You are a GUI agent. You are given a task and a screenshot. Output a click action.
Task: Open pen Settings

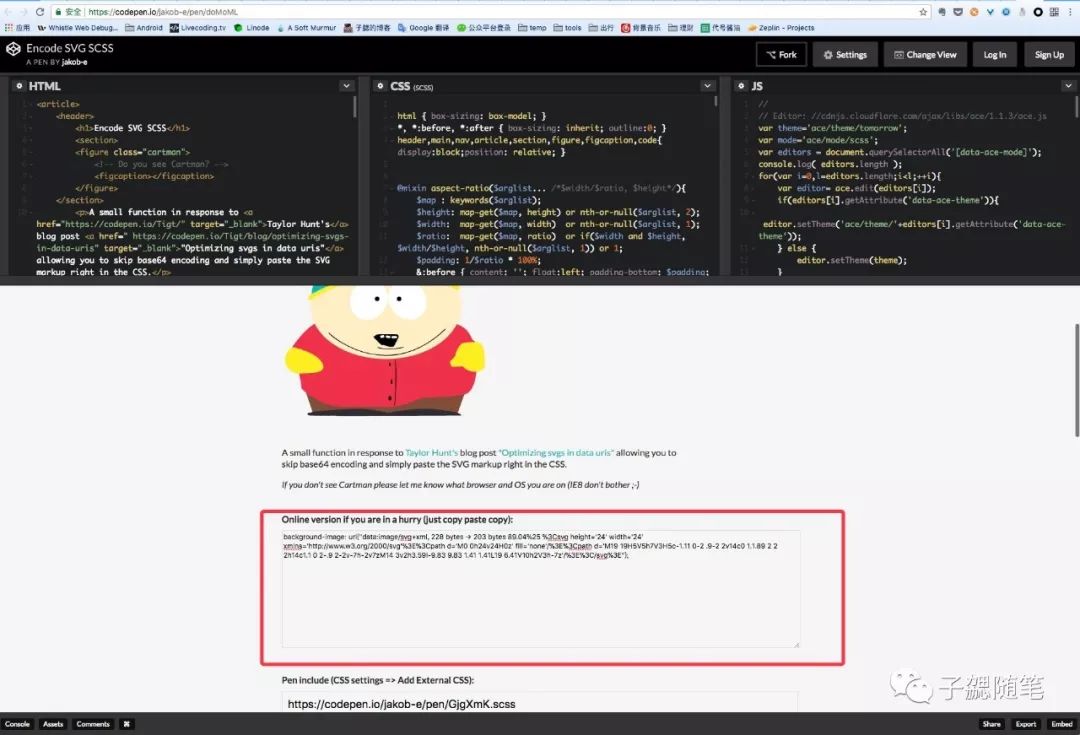click(x=844, y=54)
